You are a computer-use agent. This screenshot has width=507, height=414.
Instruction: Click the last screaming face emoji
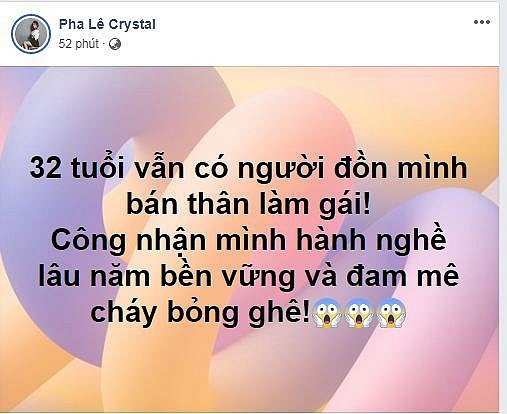tap(391, 313)
